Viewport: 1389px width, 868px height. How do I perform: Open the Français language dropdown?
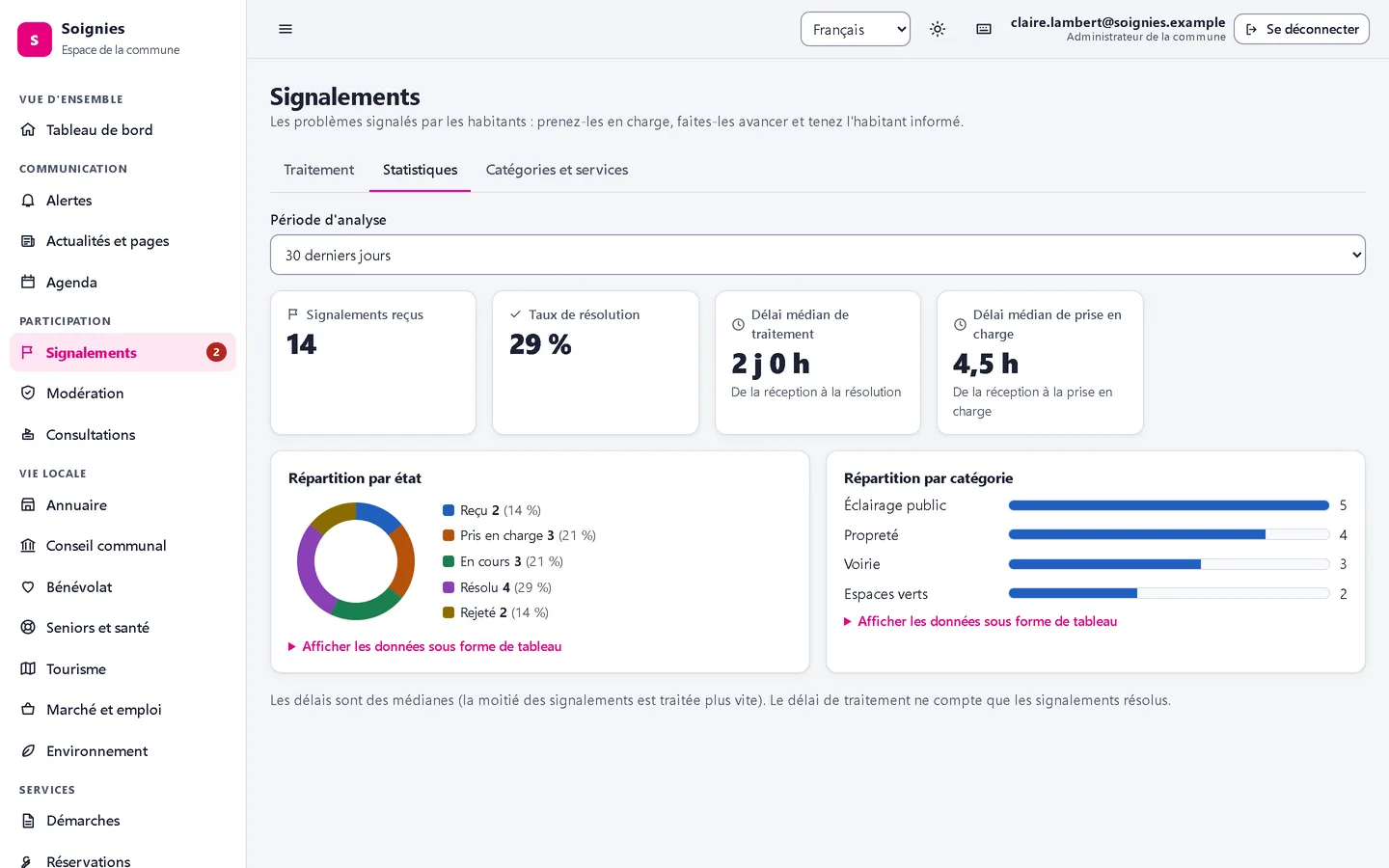pos(856,29)
